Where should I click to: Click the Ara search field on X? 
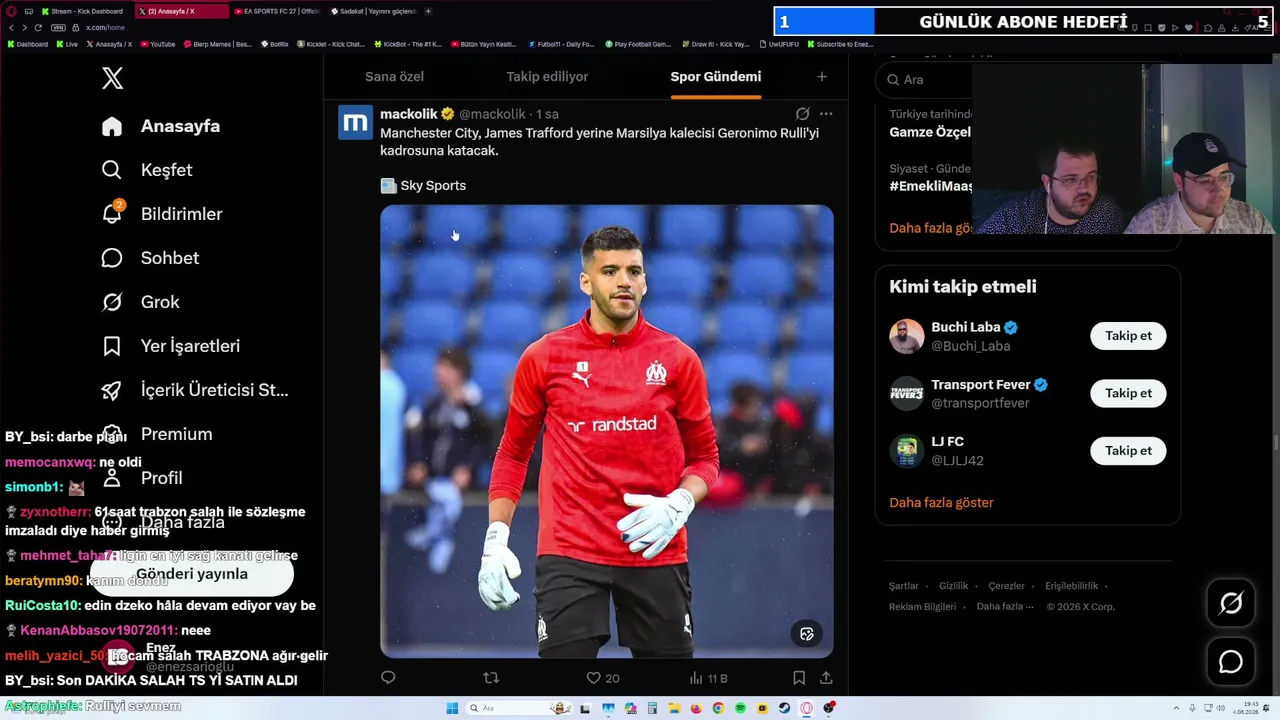[x=925, y=80]
